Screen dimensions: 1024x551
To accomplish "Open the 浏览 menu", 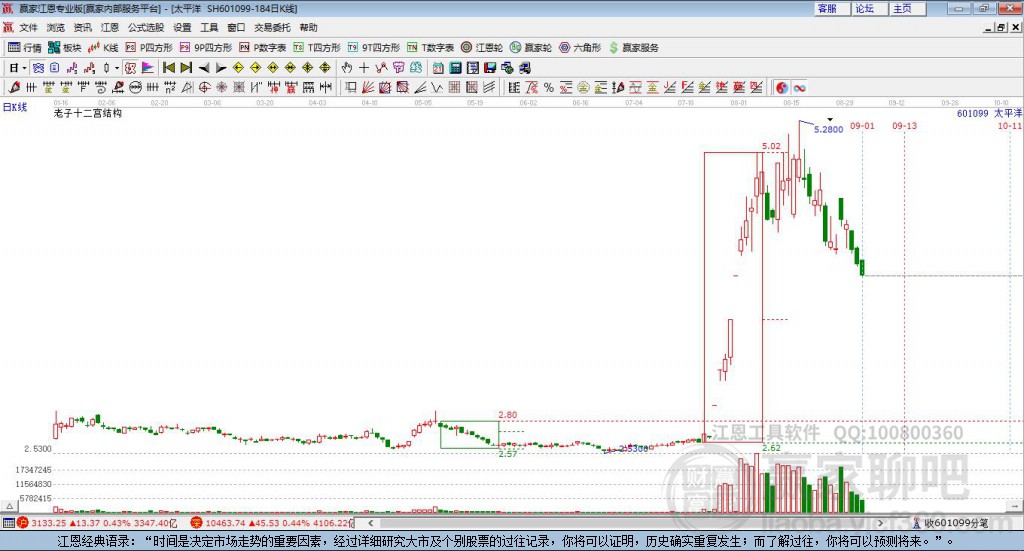I will pyautogui.click(x=56, y=27).
